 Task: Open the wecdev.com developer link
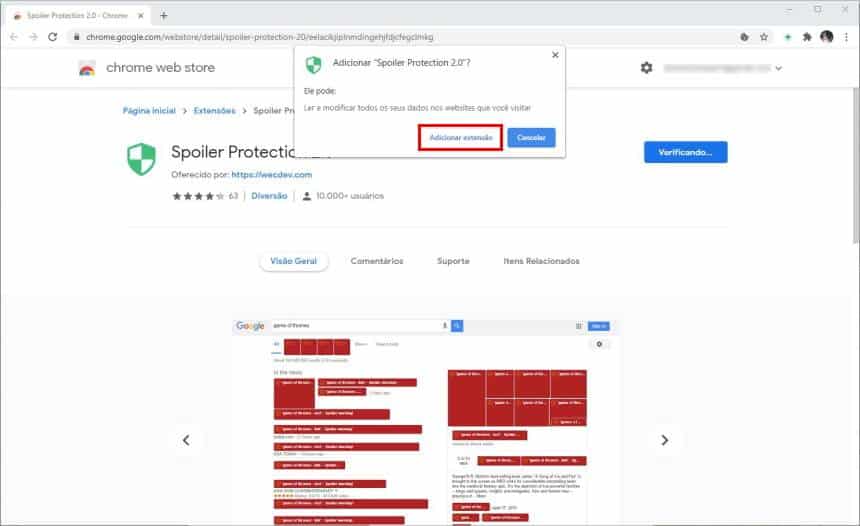[271, 174]
